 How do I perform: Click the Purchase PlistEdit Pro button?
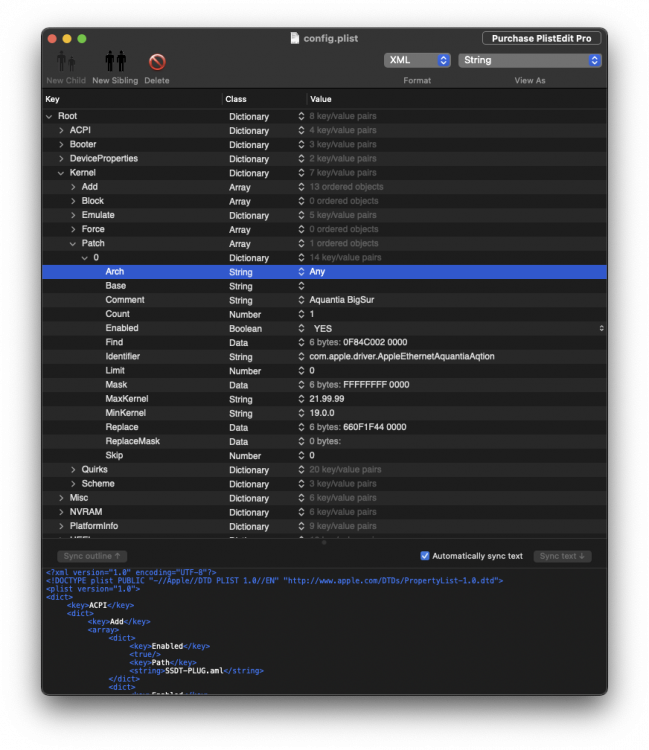(x=541, y=38)
